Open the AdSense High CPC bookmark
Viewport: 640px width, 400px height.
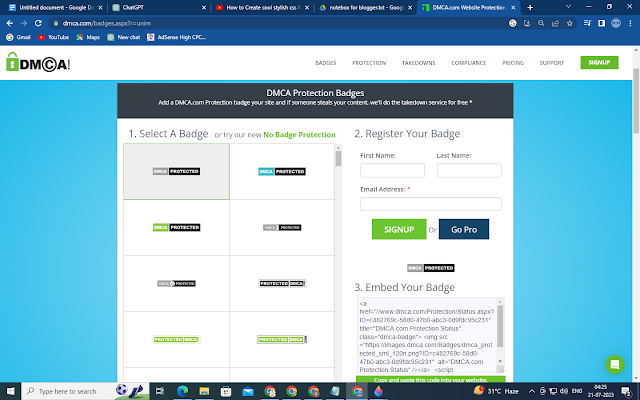pos(177,37)
